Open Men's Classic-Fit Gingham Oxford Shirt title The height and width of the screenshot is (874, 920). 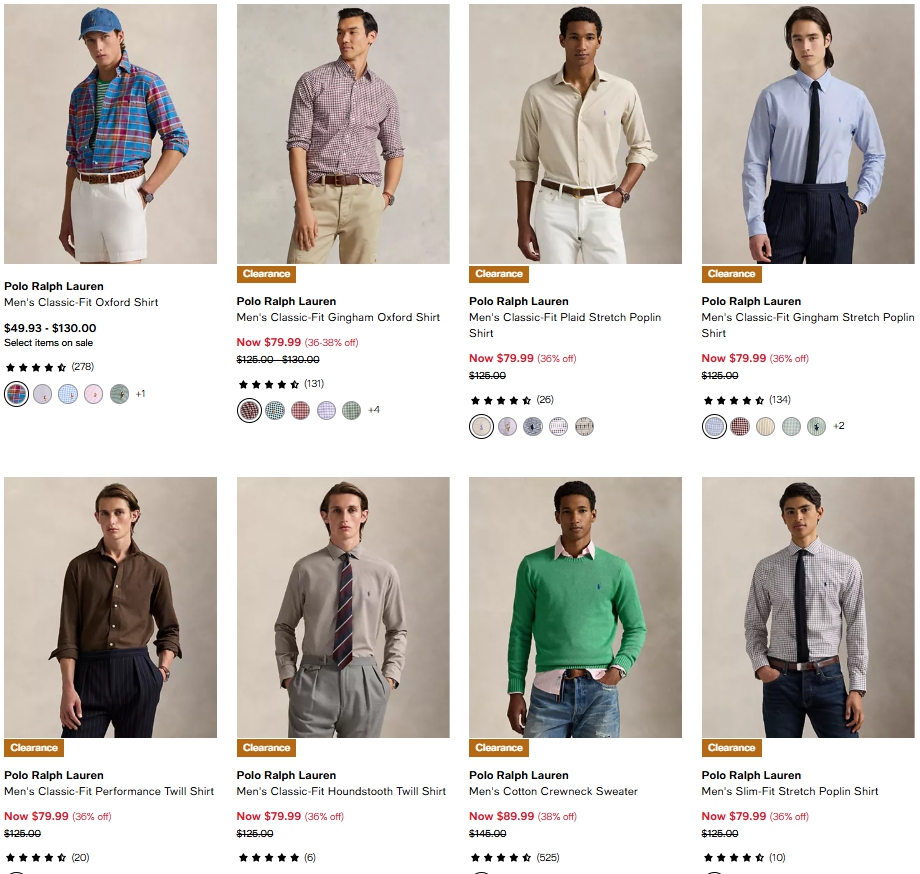[x=338, y=317]
